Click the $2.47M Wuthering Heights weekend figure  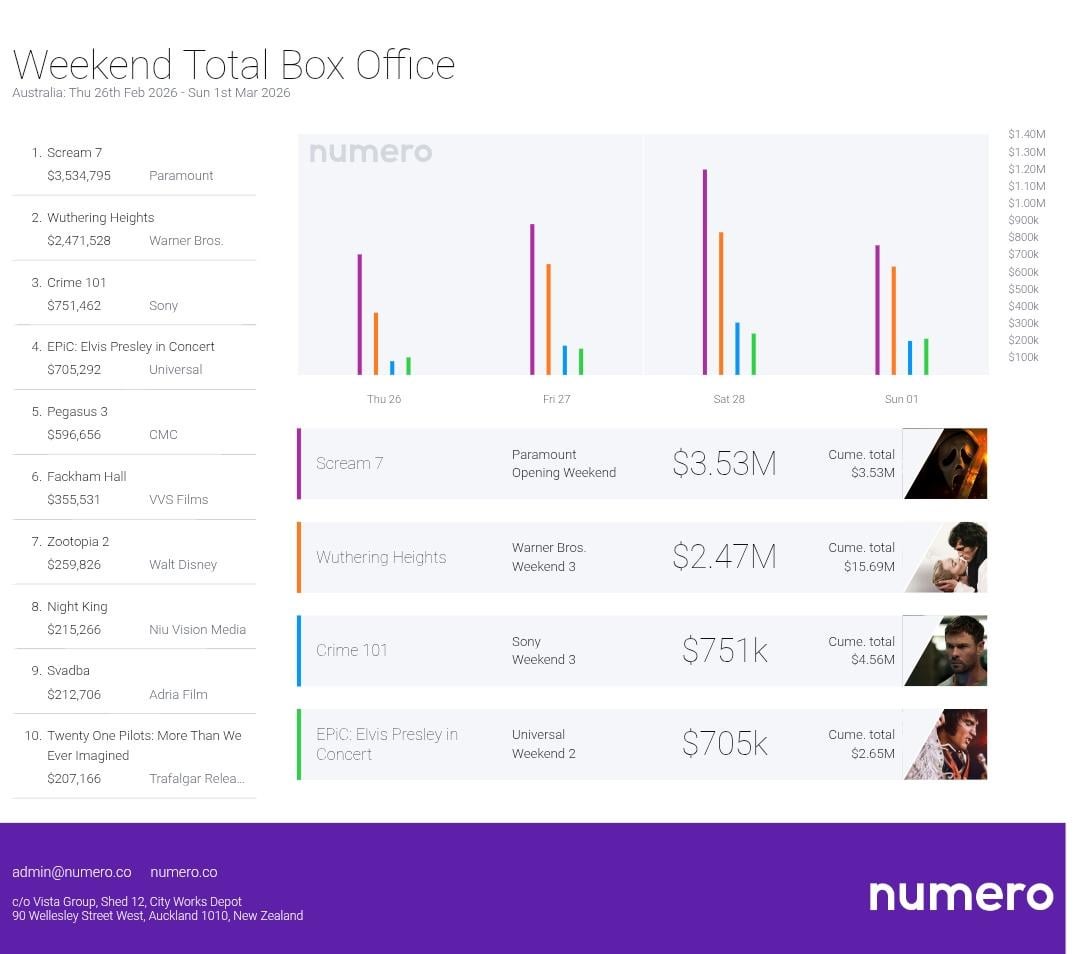tap(724, 557)
